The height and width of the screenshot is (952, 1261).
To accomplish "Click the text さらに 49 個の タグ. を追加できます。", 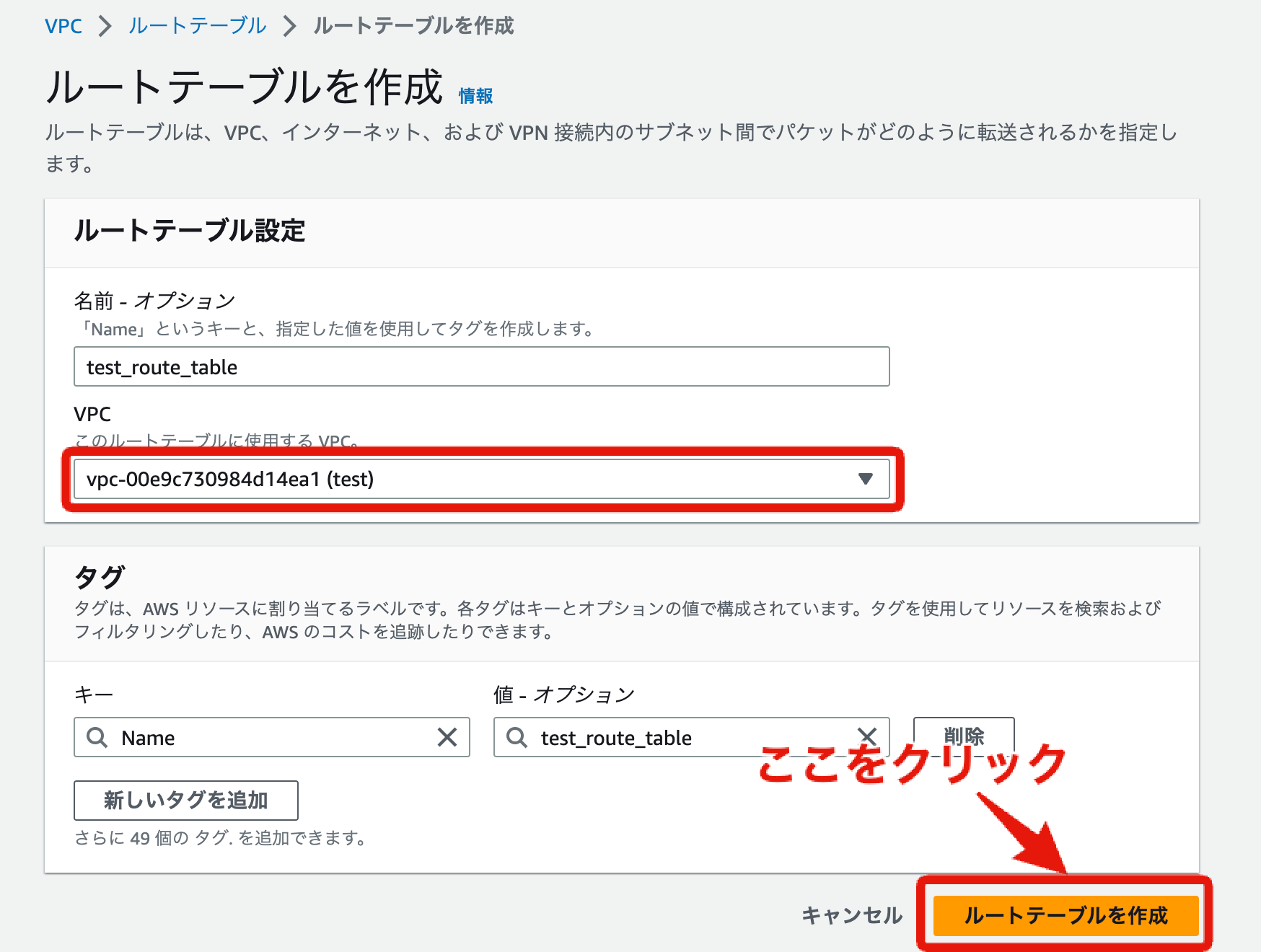I will (x=222, y=838).
